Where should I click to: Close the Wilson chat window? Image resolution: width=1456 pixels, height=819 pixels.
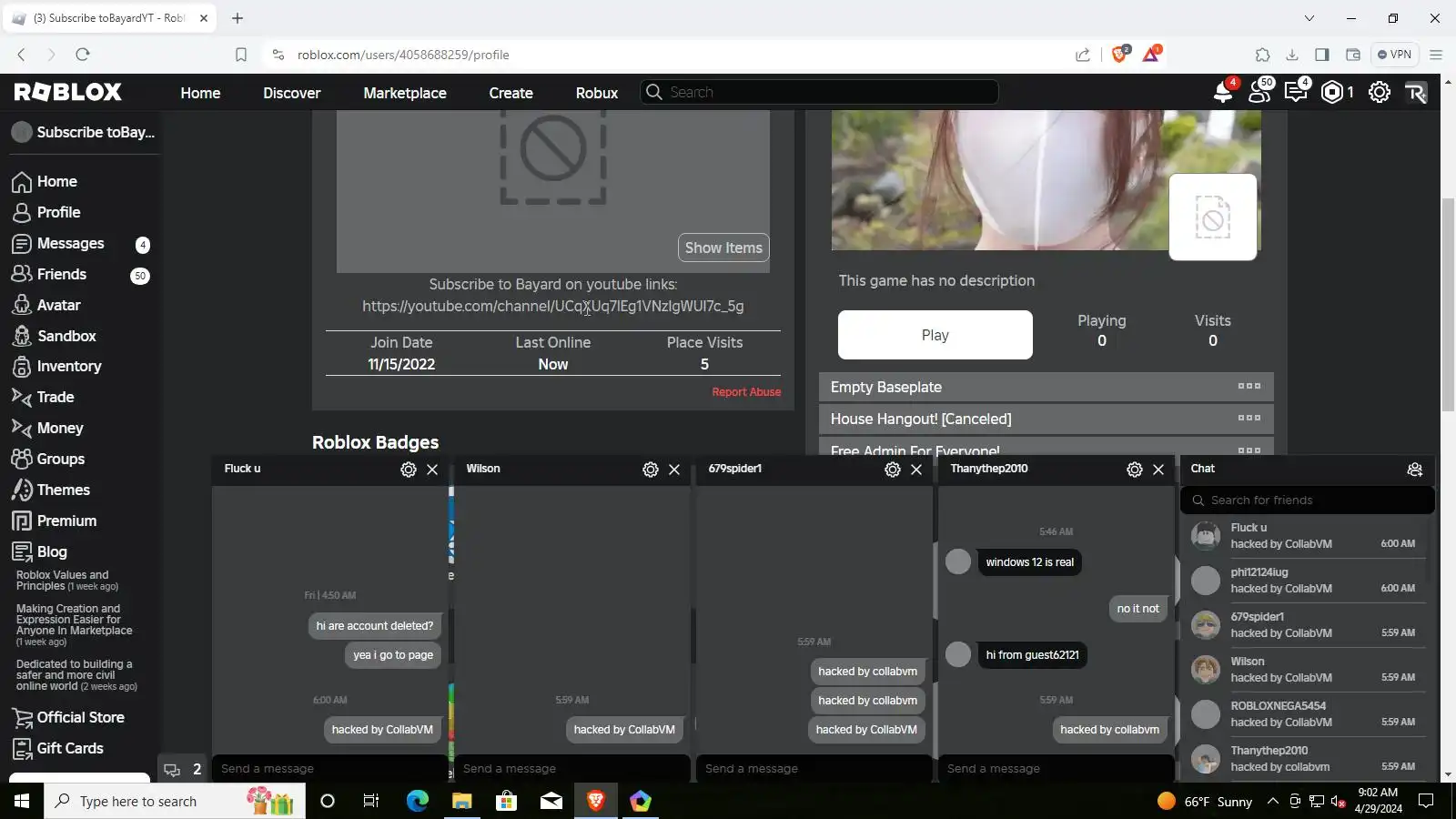point(674,470)
